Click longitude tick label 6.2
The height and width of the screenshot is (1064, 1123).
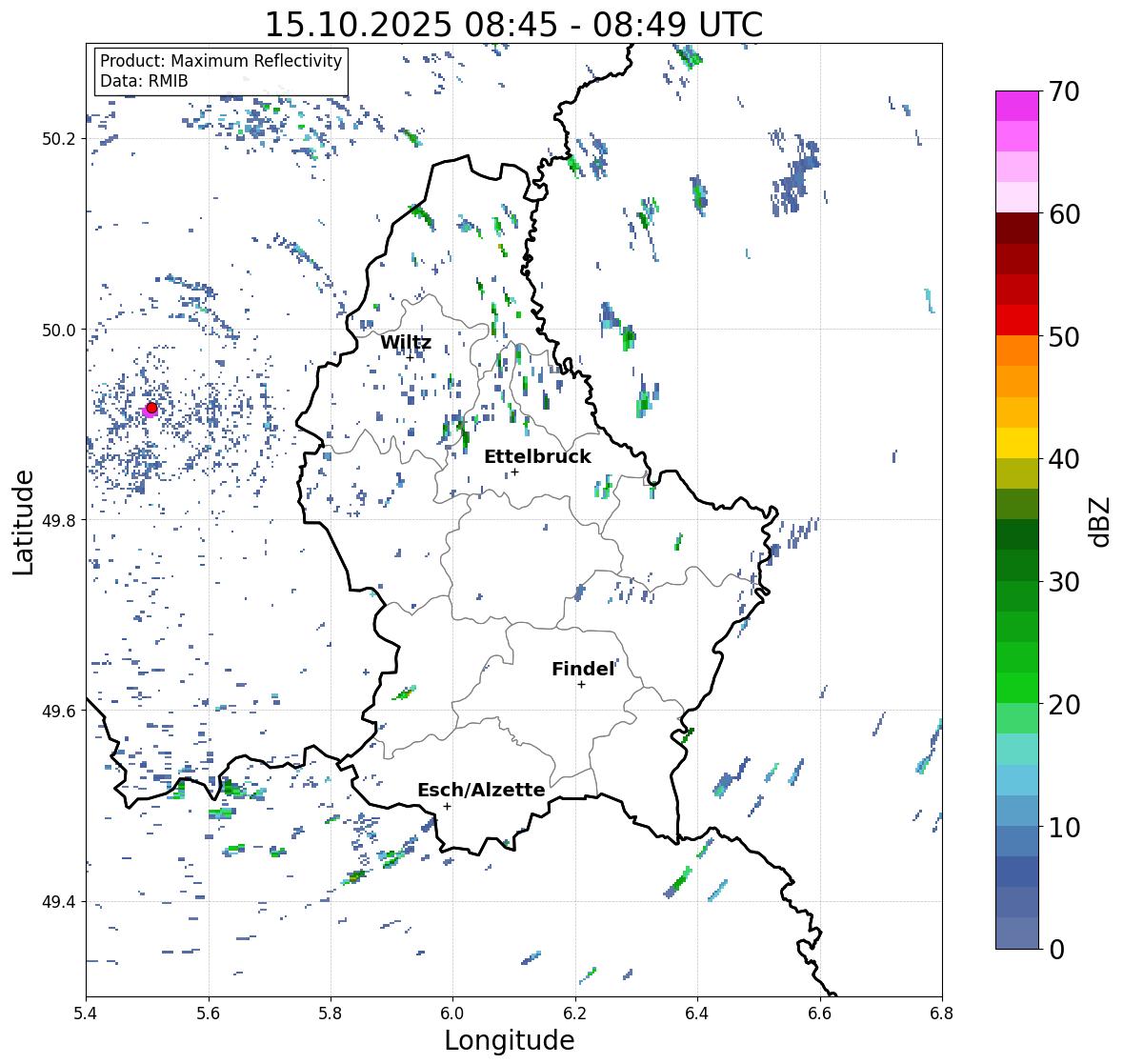[575, 1014]
